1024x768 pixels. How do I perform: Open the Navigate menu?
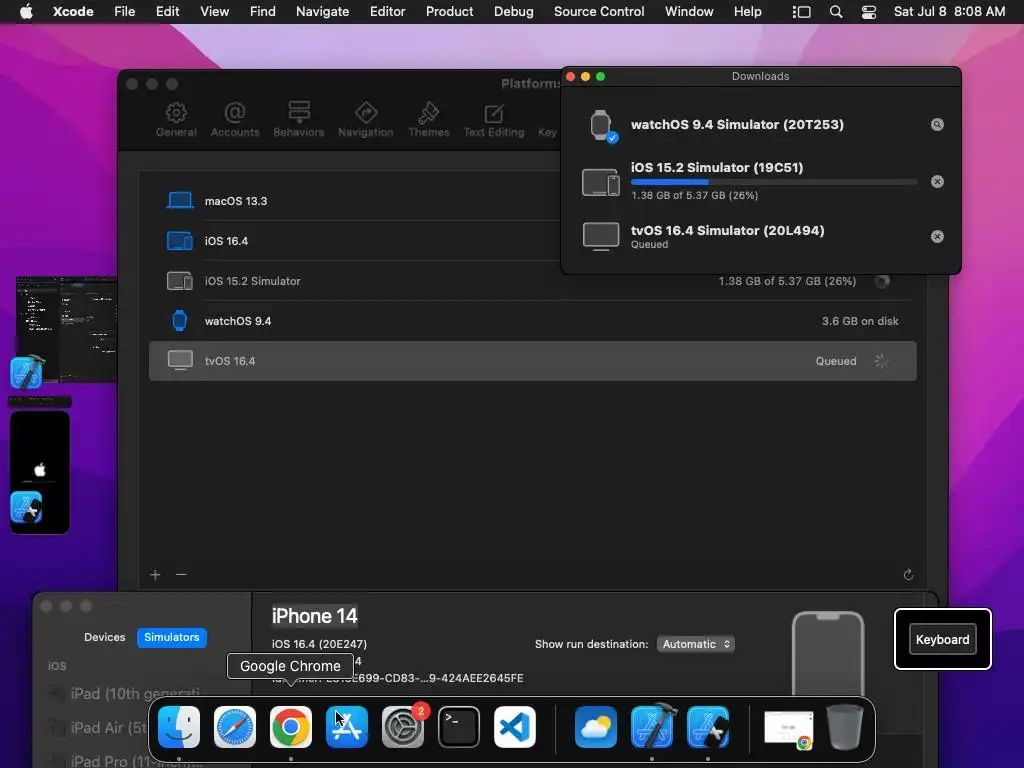click(x=322, y=12)
